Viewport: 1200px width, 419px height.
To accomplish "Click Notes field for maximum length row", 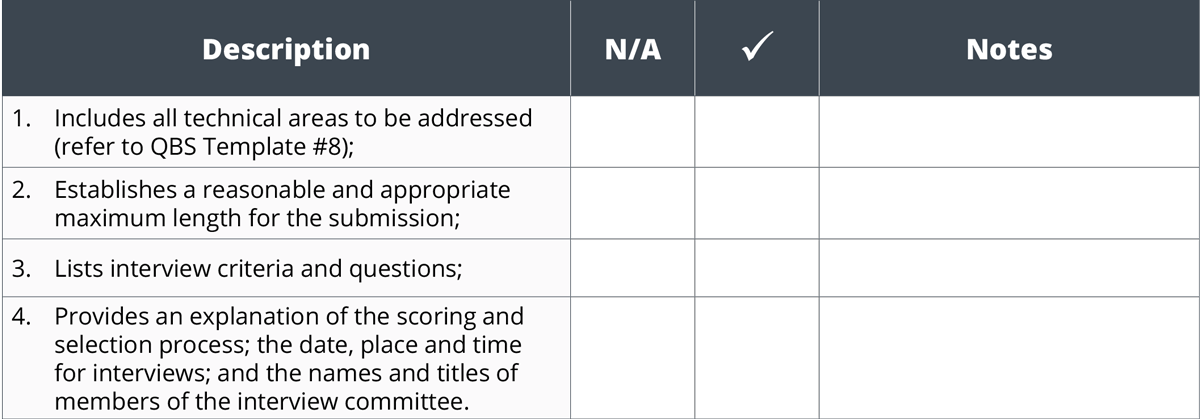I will coord(1010,203).
